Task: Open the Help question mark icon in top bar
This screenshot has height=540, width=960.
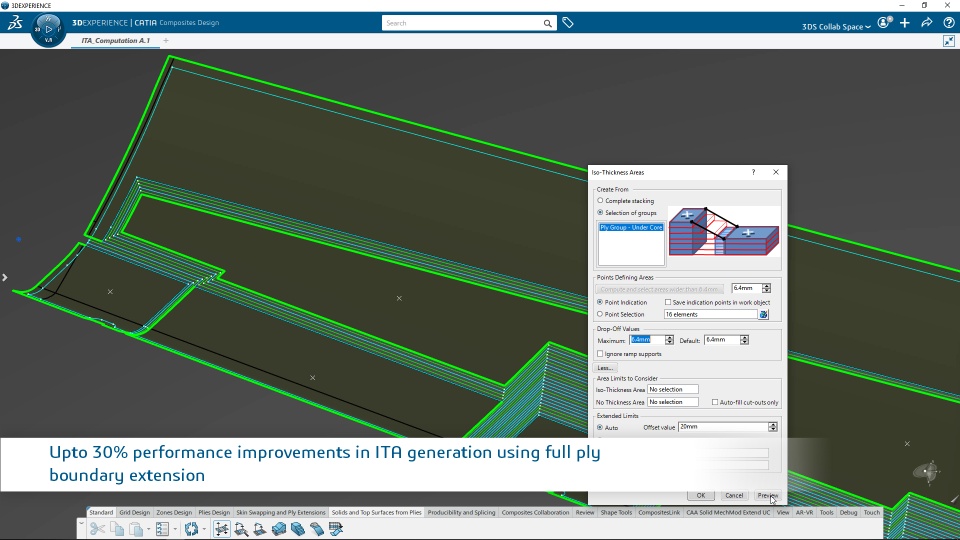Action: (949, 23)
